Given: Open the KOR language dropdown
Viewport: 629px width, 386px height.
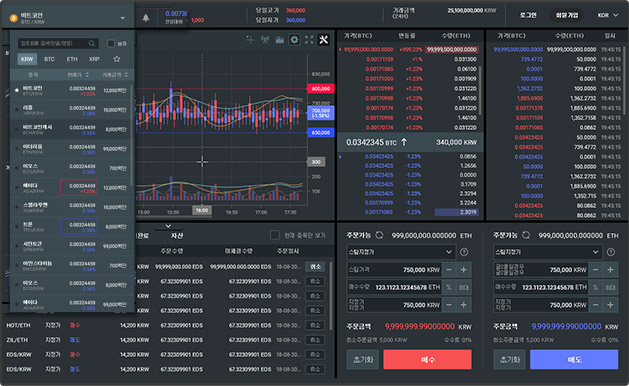Looking at the screenshot, I should [x=608, y=15].
